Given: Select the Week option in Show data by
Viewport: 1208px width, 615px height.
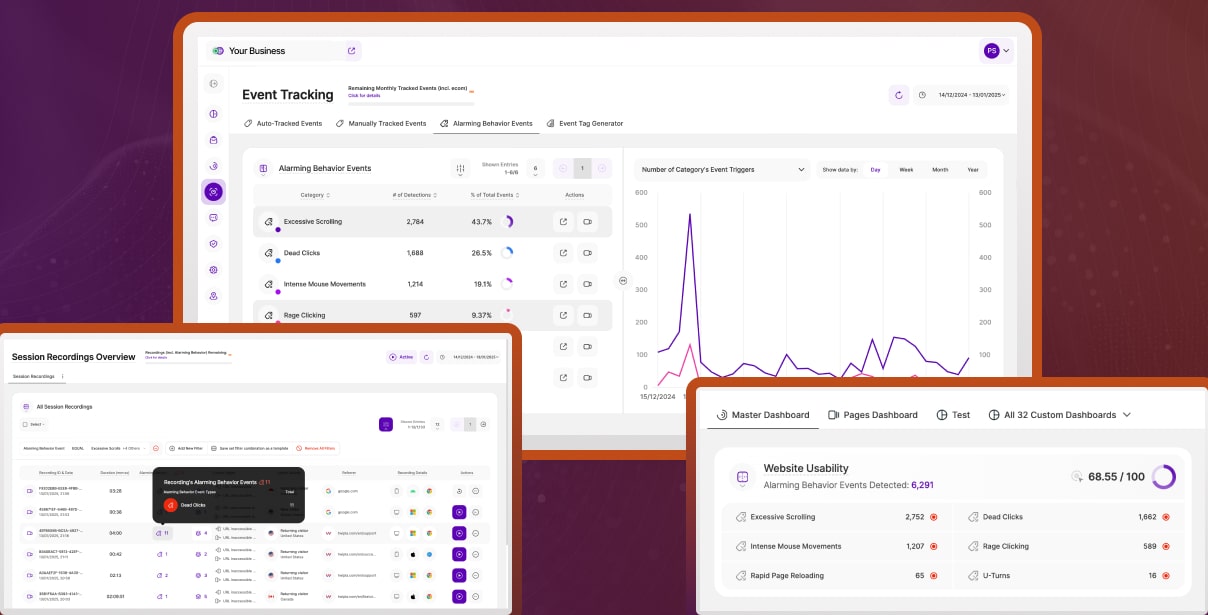Looking at the screenshot, I should [906, 170].
